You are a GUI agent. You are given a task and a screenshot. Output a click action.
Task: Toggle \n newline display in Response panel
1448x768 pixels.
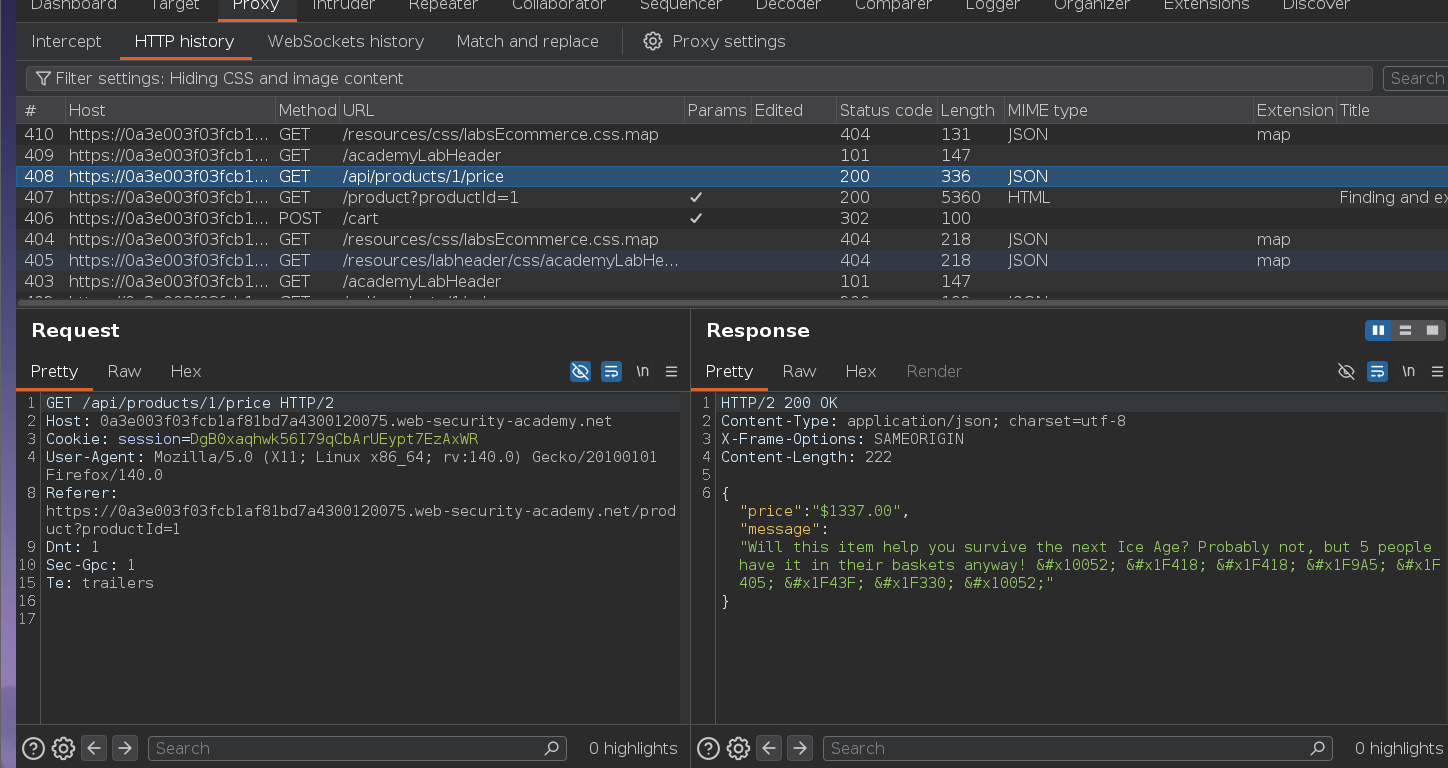pyautogui.click(x=1408, y=371)
